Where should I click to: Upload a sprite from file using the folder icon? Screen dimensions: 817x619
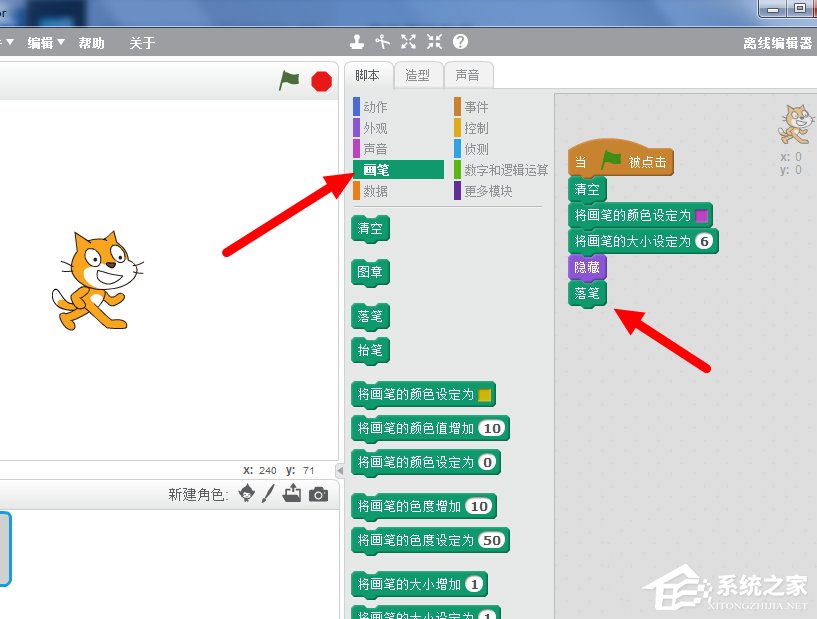[294, 494]
